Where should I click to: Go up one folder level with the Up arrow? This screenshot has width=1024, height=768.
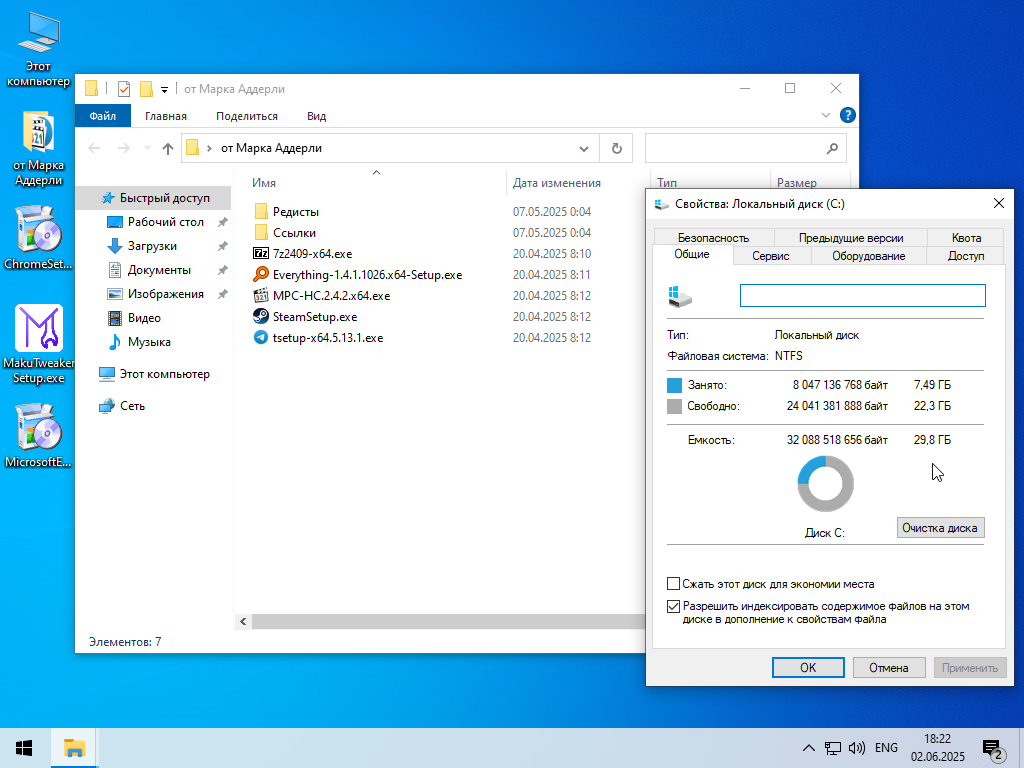click(168, 148)
